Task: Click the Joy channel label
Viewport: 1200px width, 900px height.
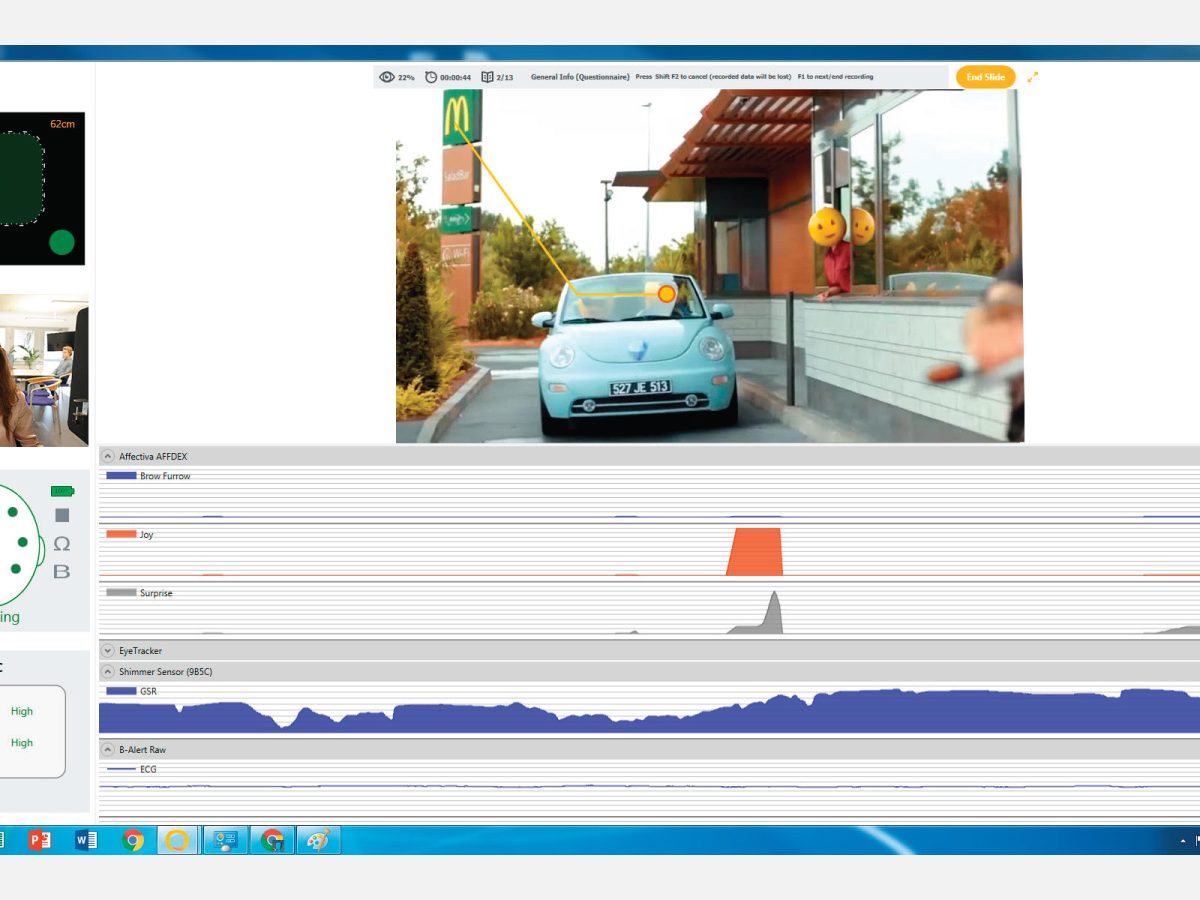Action: point(147,535)
